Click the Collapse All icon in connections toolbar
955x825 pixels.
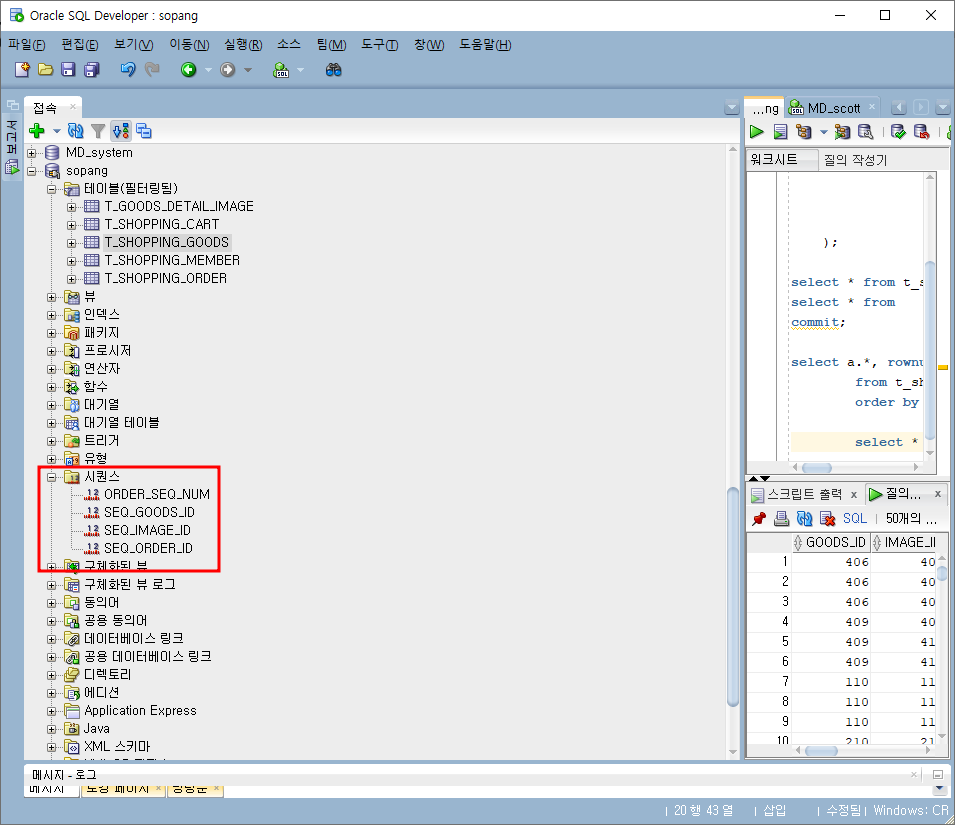coord(144,131)
